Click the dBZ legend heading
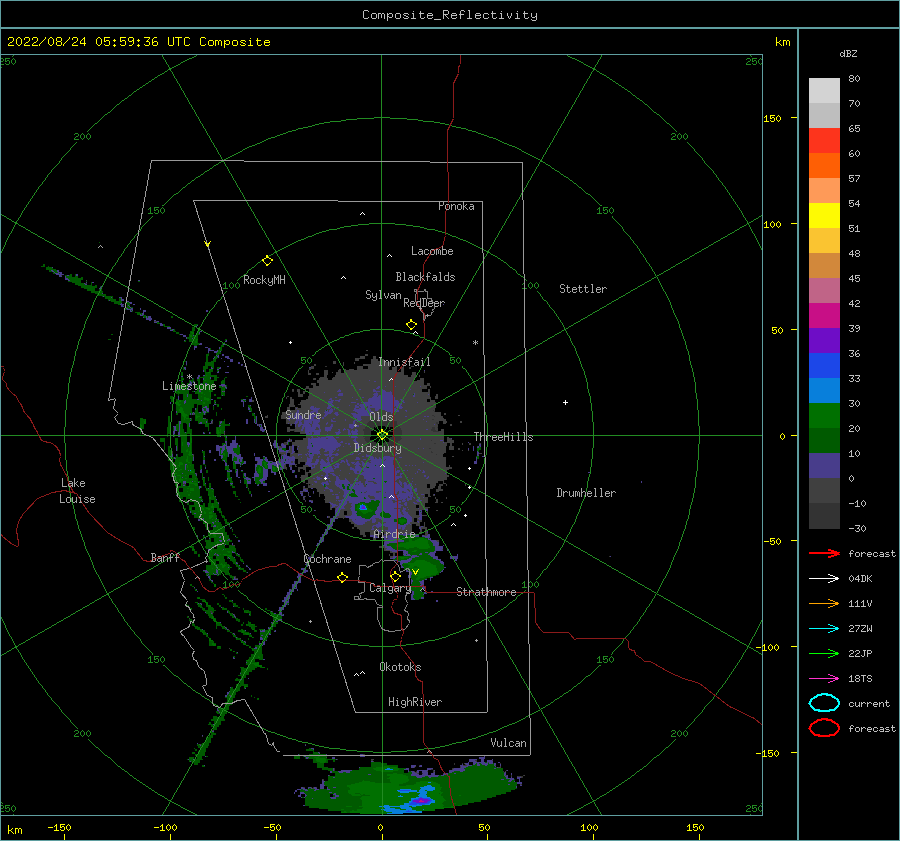Screen dimensions: 900x841 coord(848,53)
